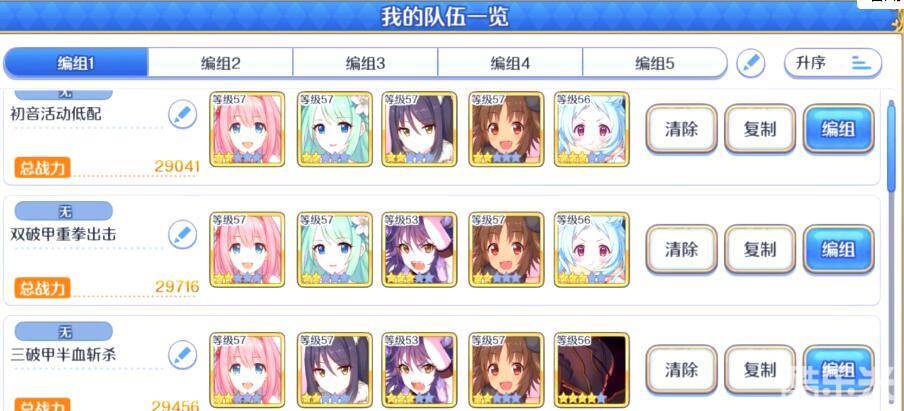Select blue-haired level 56 character in first team
Screen dimensions: 904x411
592,129
